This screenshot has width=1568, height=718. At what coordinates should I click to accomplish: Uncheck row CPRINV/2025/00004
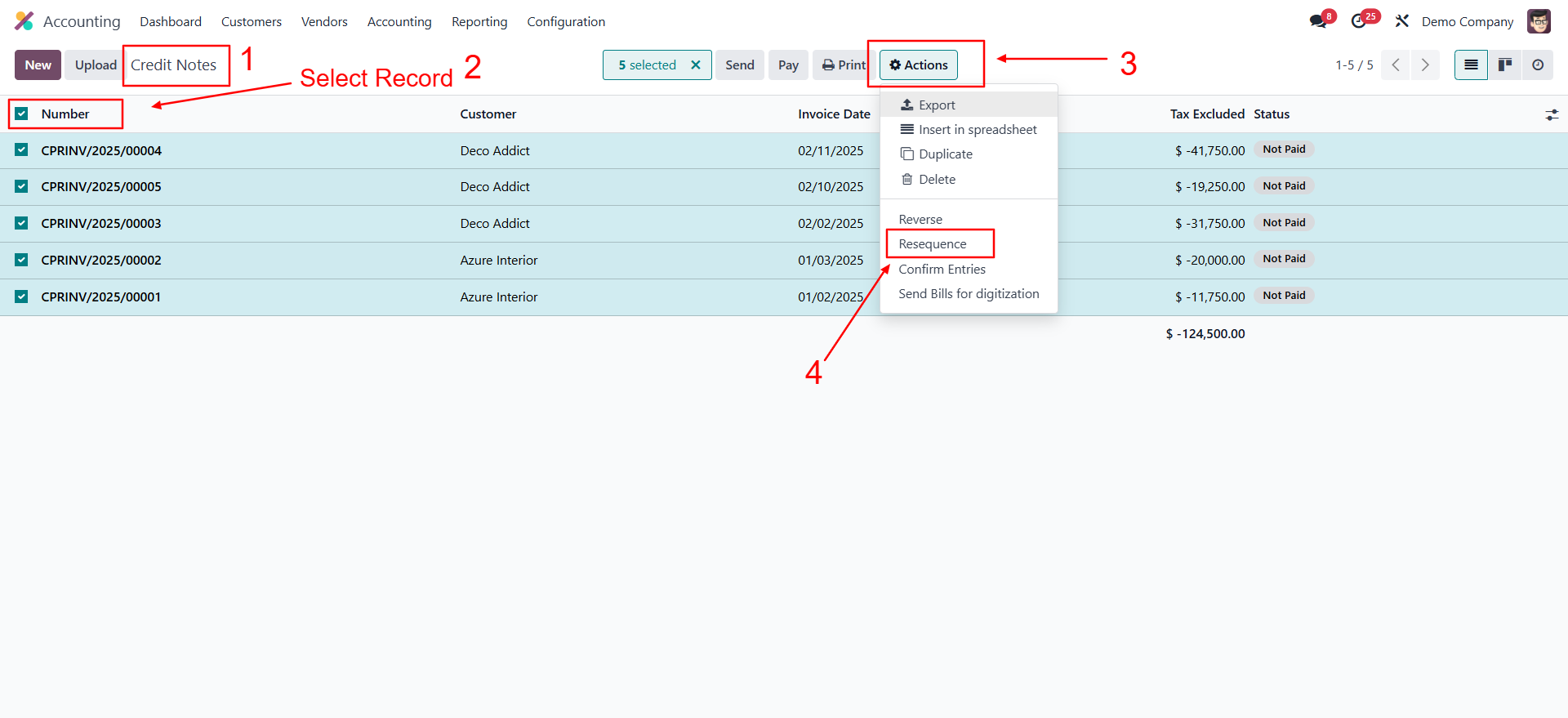coord(22,150)
